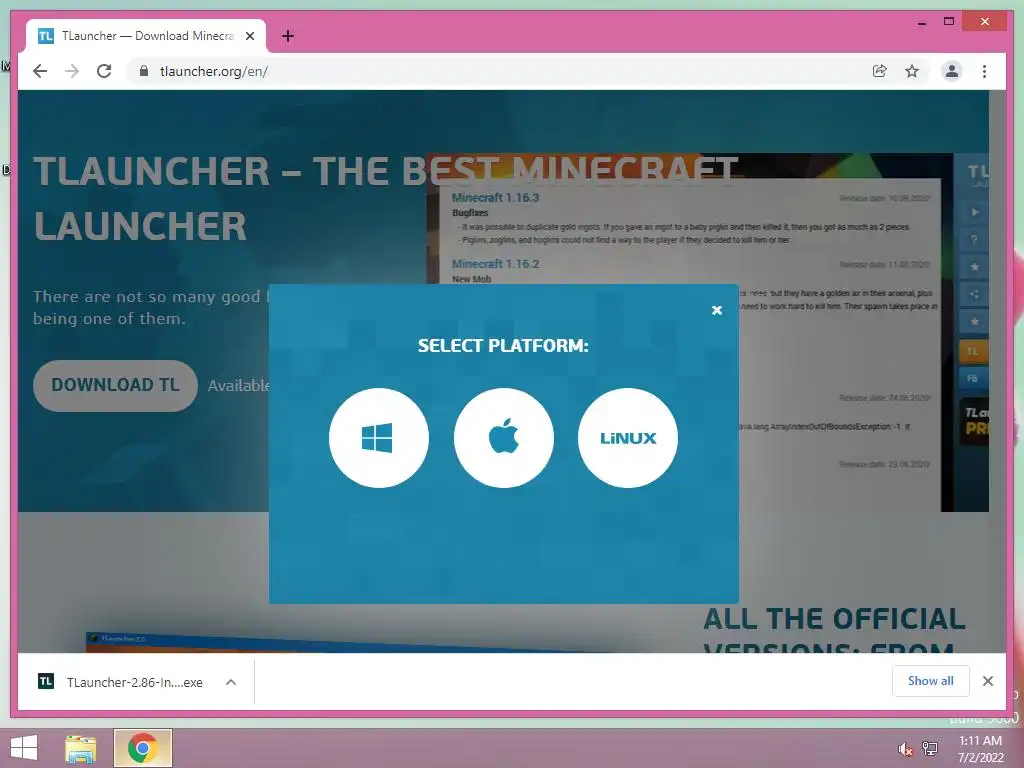The image size is (1024, 768).
Task: Open a new browser tab
Action: [x=288, y=36]
